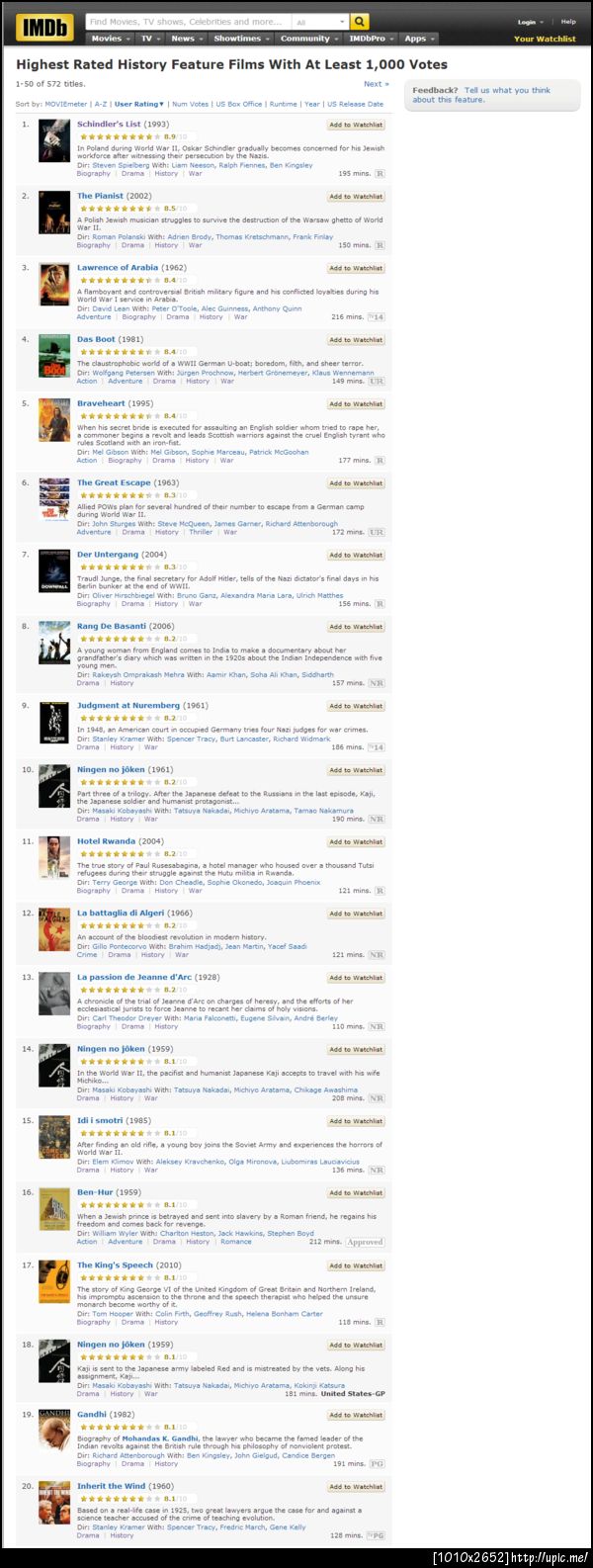Screen dimensions: 593x1568
Task: Go to the Next page of titles
Action: point(376,84)
